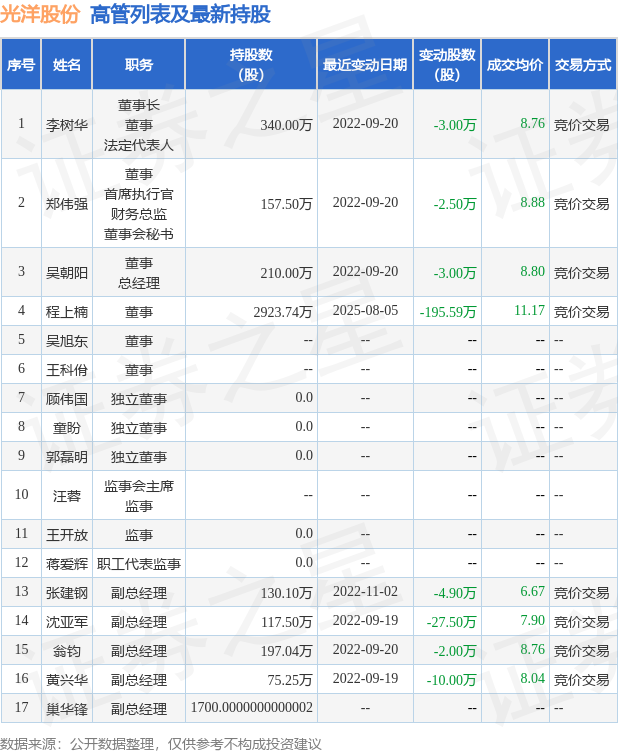Viewport: 618px width, 753px height.
Task: Click the 130.10万 holdings value
Action: click(x=286, y=593)
